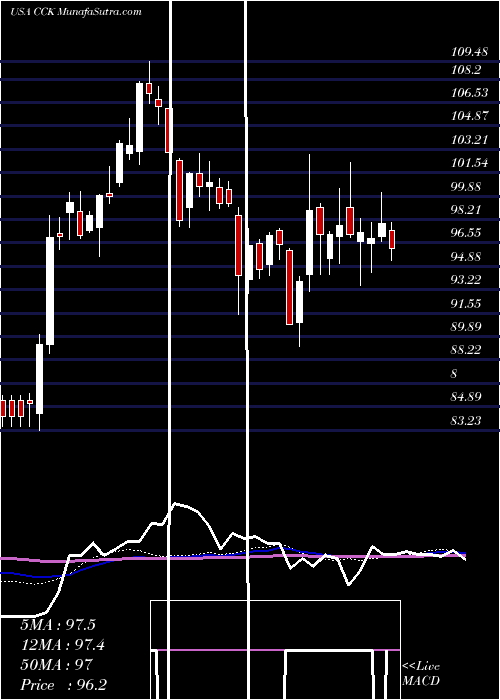500x700 pixels.
Task: Click the 109.48 price level label
Action: pyautogui.click(x=469, y=52)
